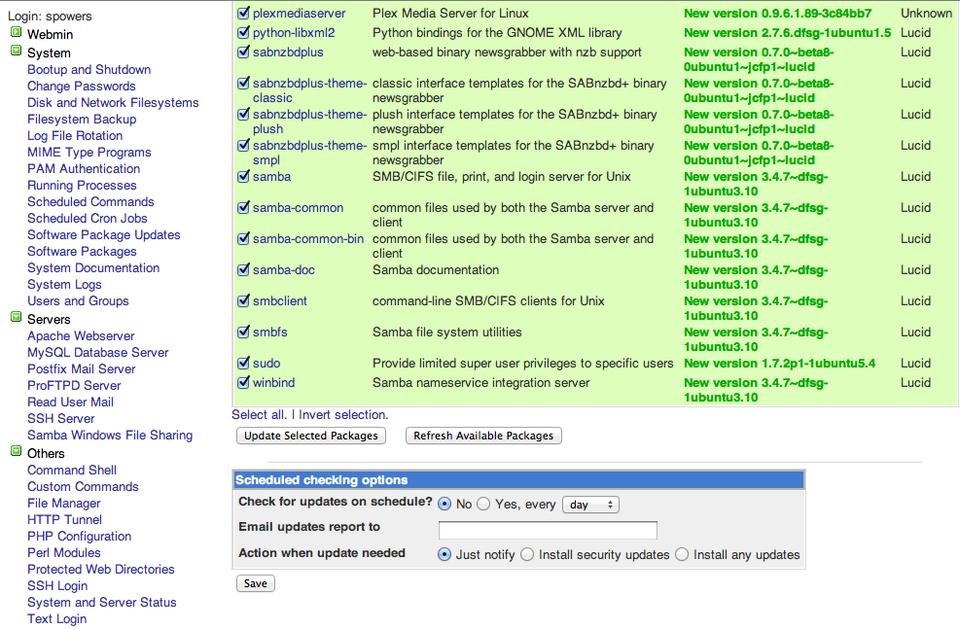Collapse the Others category icon
This screenshot has height=629, width=960.
(16, 452)
